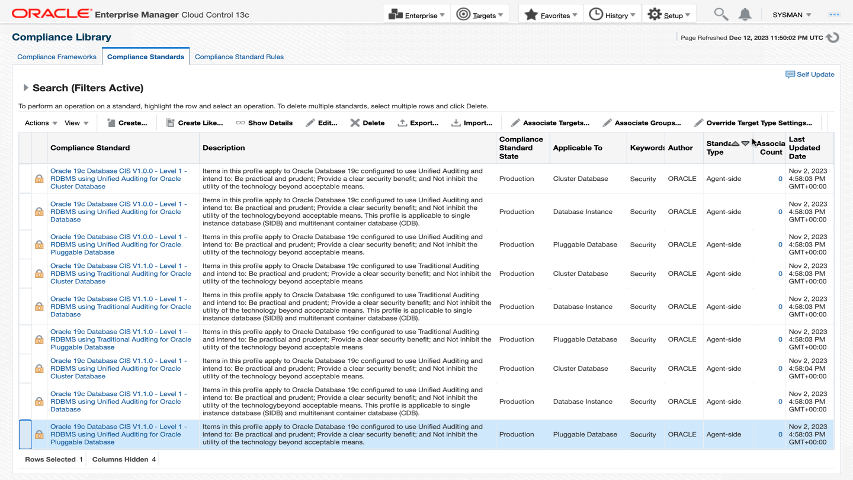Open V1.1.0 Unified Auditing Cluster Database standard
This screenshot has height=480, width=853.
pyautogui.click(x=119, y=368)
